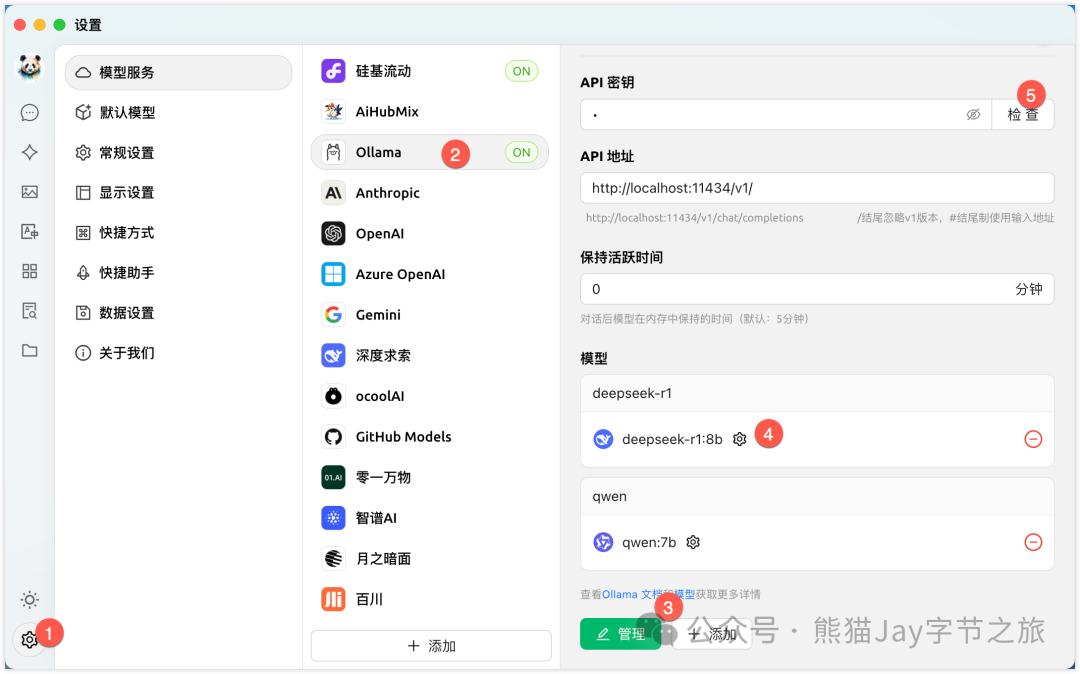
Task: Select 数据设置 settings section
Action: click(178, 313)
